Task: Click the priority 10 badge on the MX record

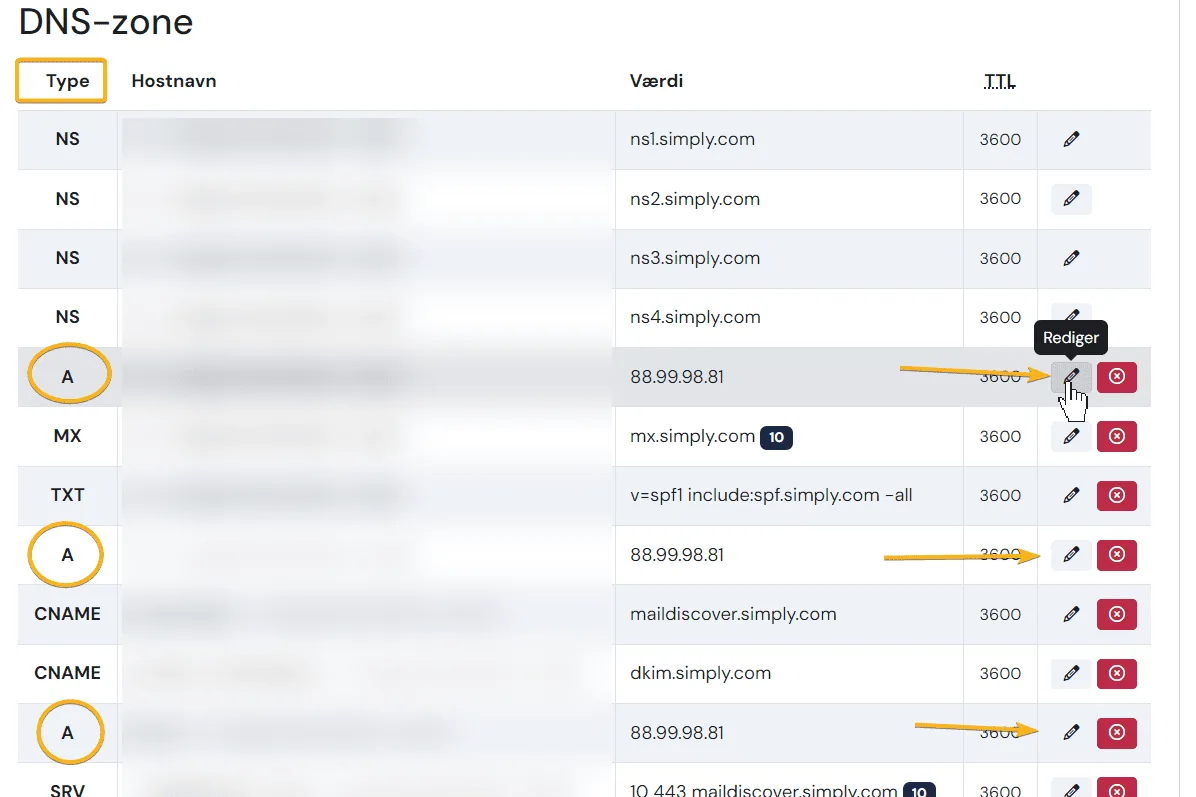Action: pyautogui.click(x=776, y=437)
